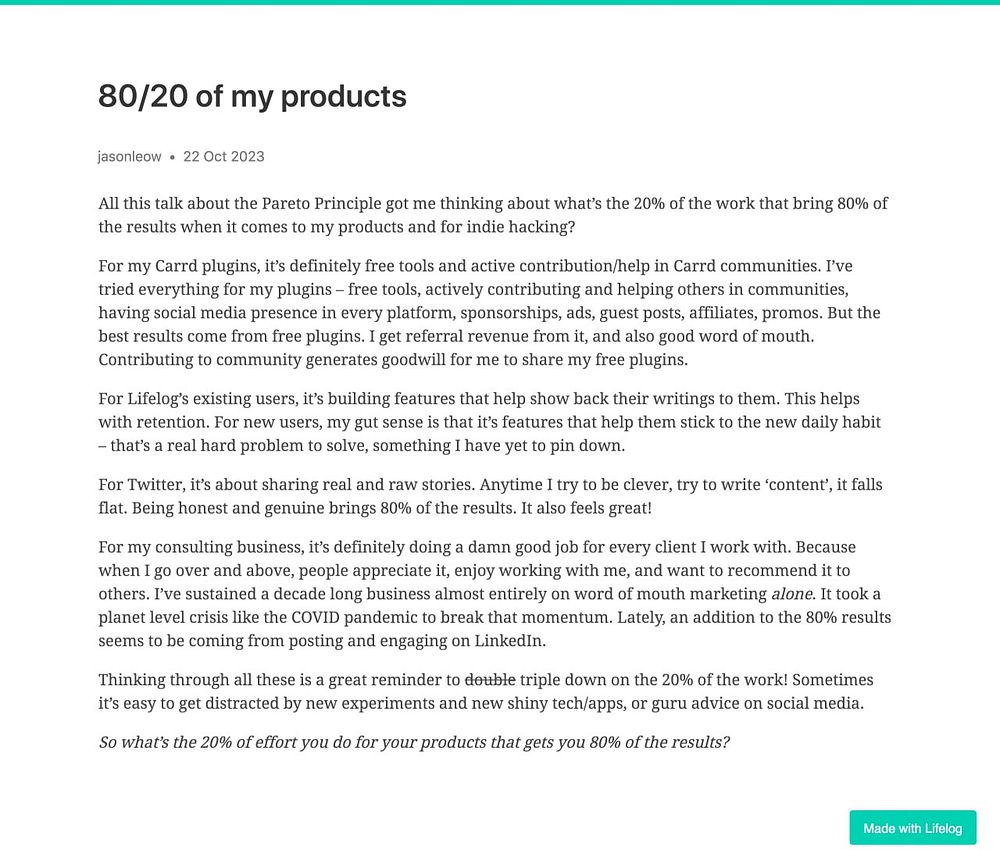Click the struck-through word double
This screenshot has width=1000, height=865.
[490, 679]
